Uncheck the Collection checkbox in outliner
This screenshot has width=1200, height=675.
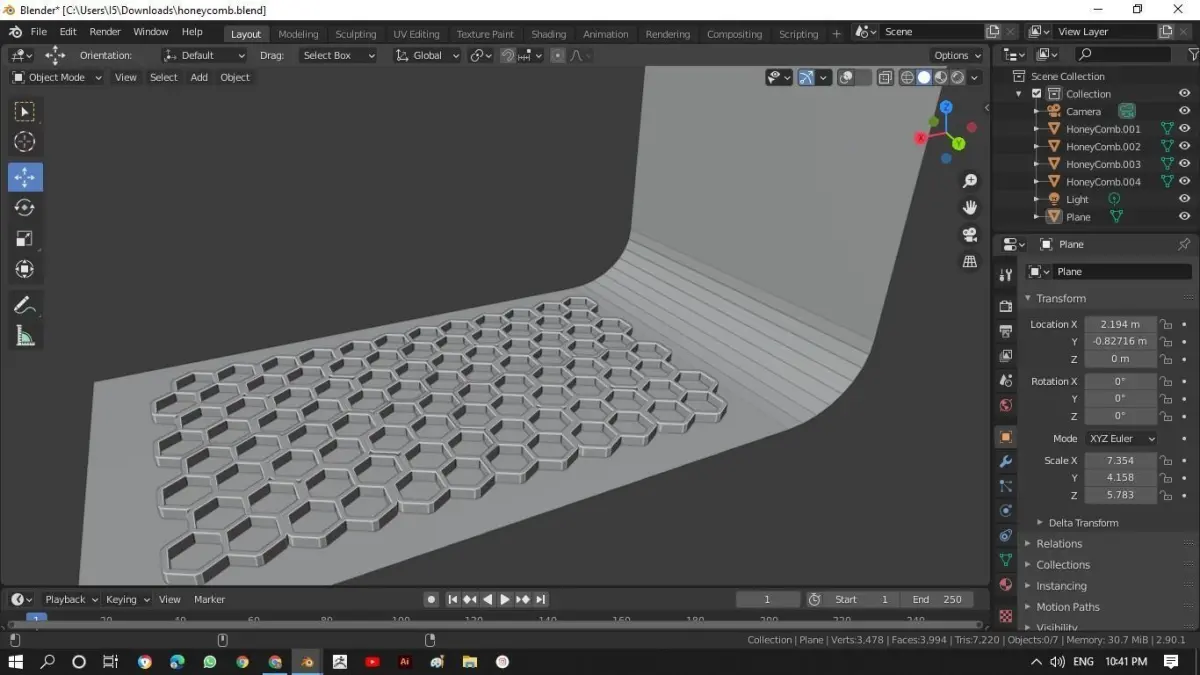point(1037,94)
